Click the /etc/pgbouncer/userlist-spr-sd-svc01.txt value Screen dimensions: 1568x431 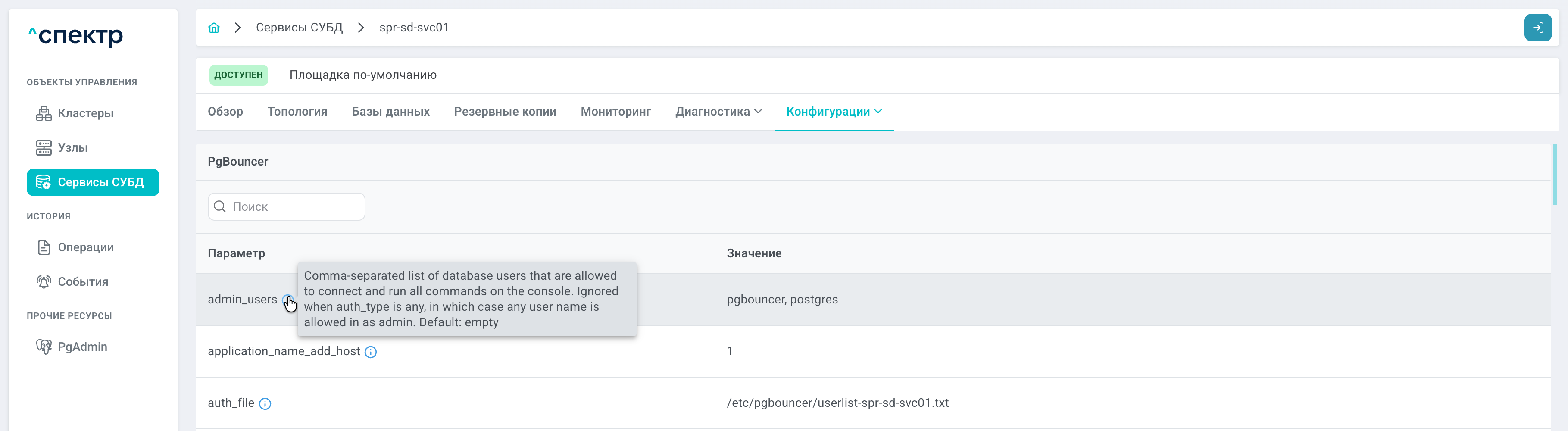pos(837,403)
